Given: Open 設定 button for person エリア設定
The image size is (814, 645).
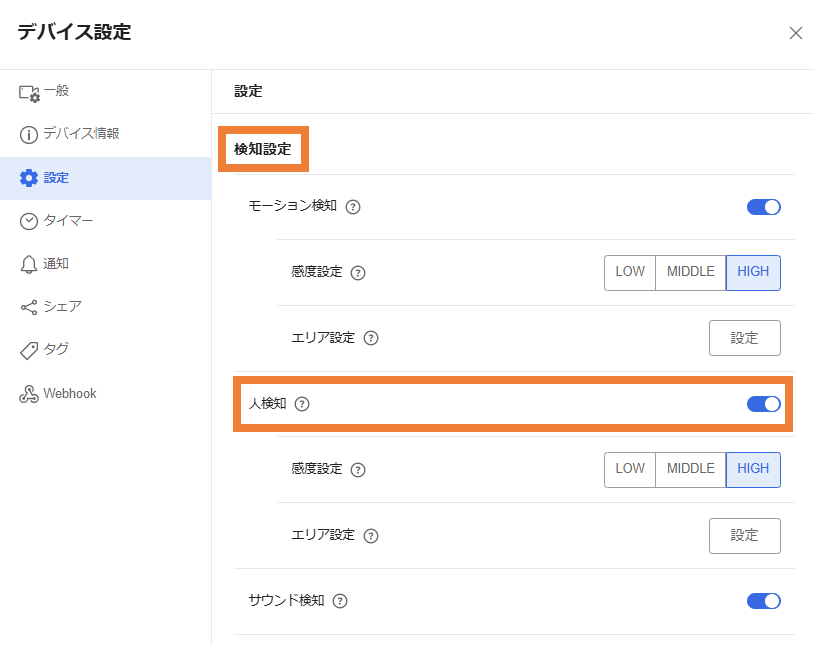Looking at the screenshot, I should [744, 535].
